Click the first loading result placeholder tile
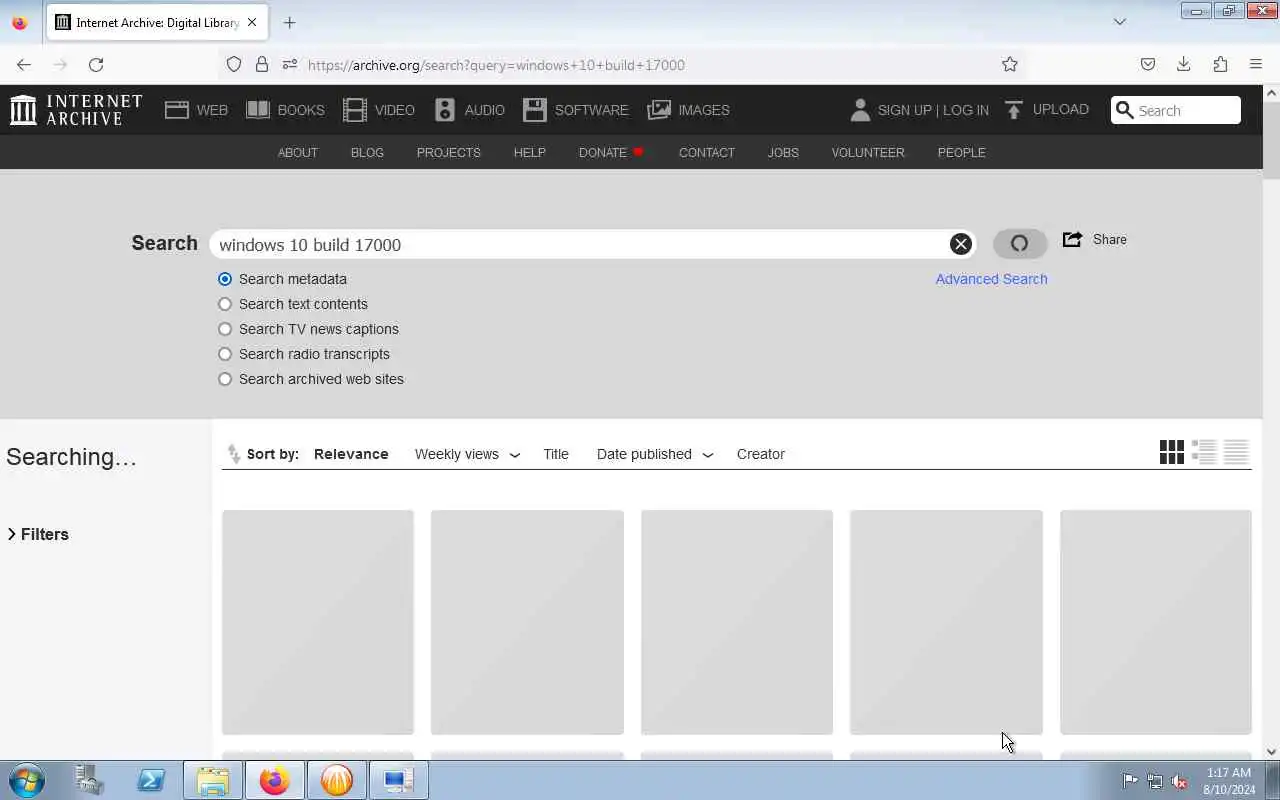 click(317, 622)
